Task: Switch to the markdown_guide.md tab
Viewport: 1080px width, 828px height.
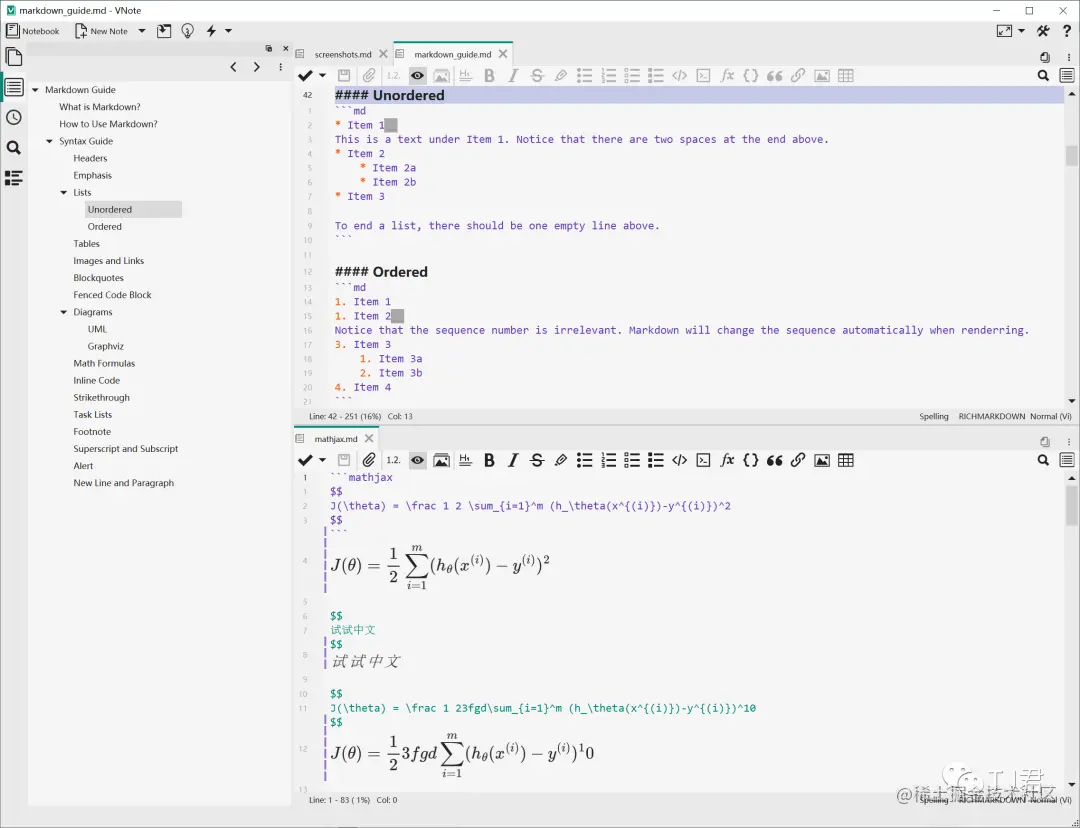Action: tap(453, 54)
